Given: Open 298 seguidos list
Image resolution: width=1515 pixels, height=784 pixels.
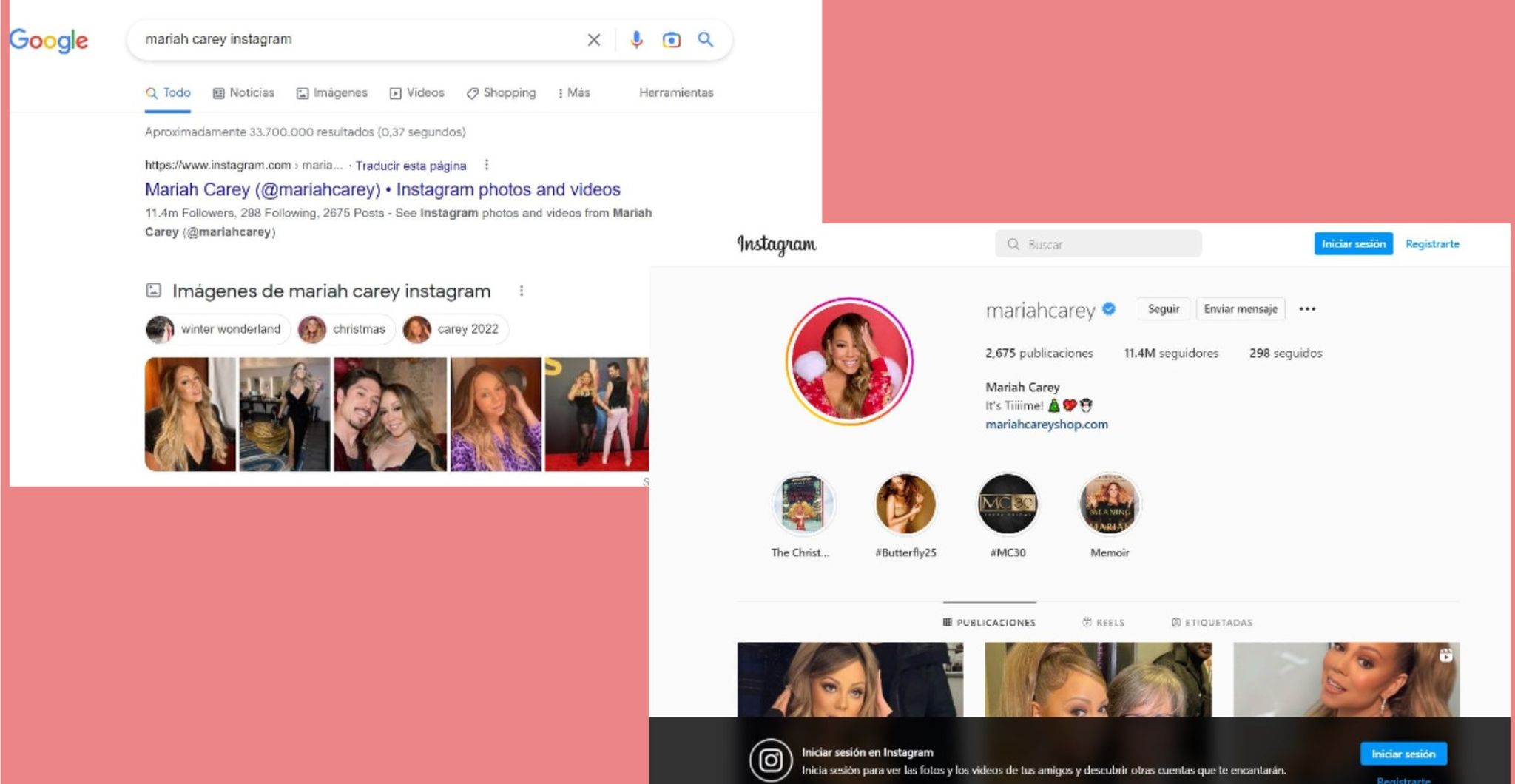Looking at the screenshot, I should (x=1286, y=354).
